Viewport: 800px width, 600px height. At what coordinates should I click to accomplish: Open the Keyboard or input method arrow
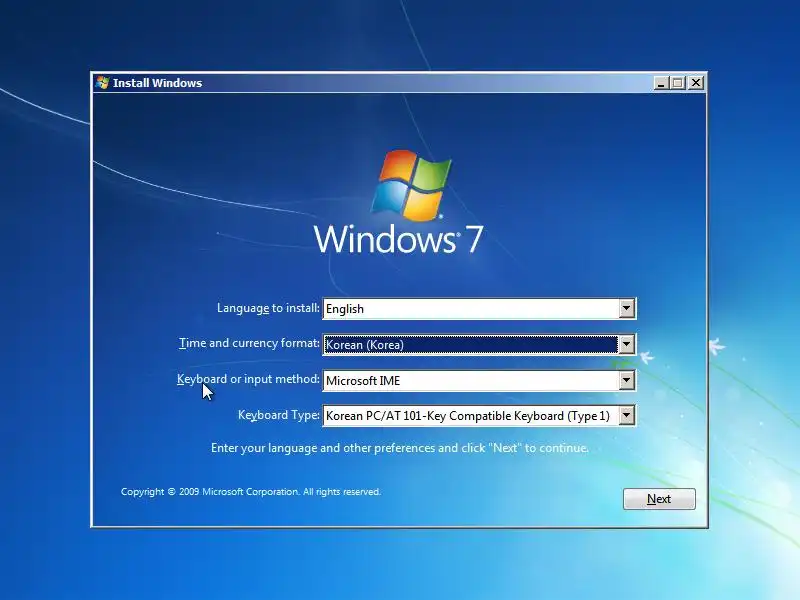pyautogui.click(x=627, y=381)
